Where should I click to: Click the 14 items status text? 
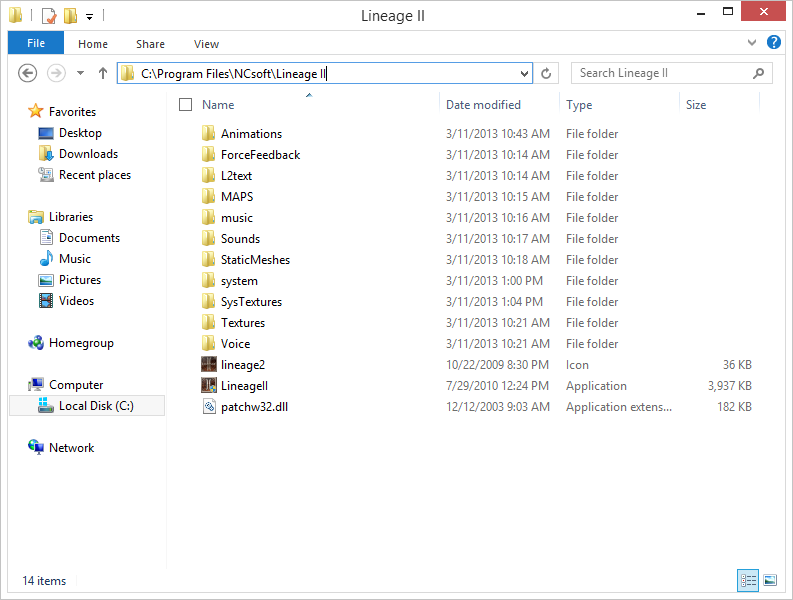point(44,581)
